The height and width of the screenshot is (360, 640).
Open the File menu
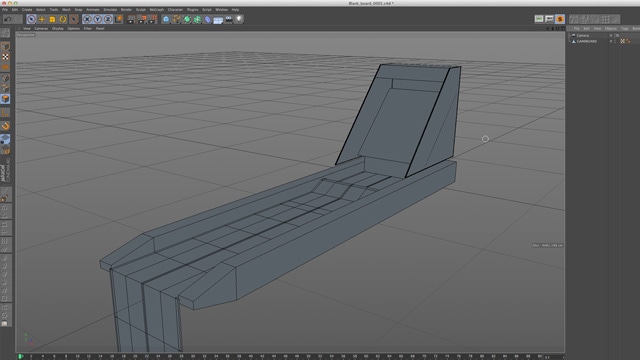point(5,9)
